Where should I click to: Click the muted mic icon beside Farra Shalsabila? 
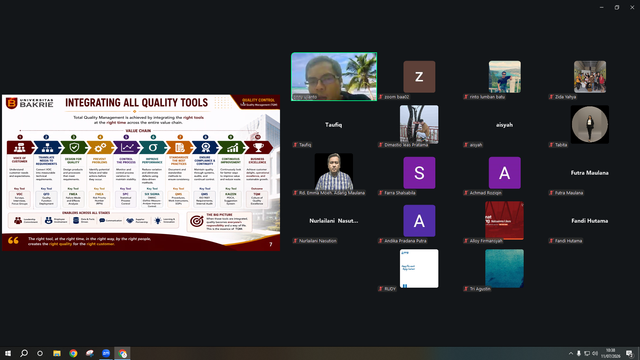click(381, 193)
